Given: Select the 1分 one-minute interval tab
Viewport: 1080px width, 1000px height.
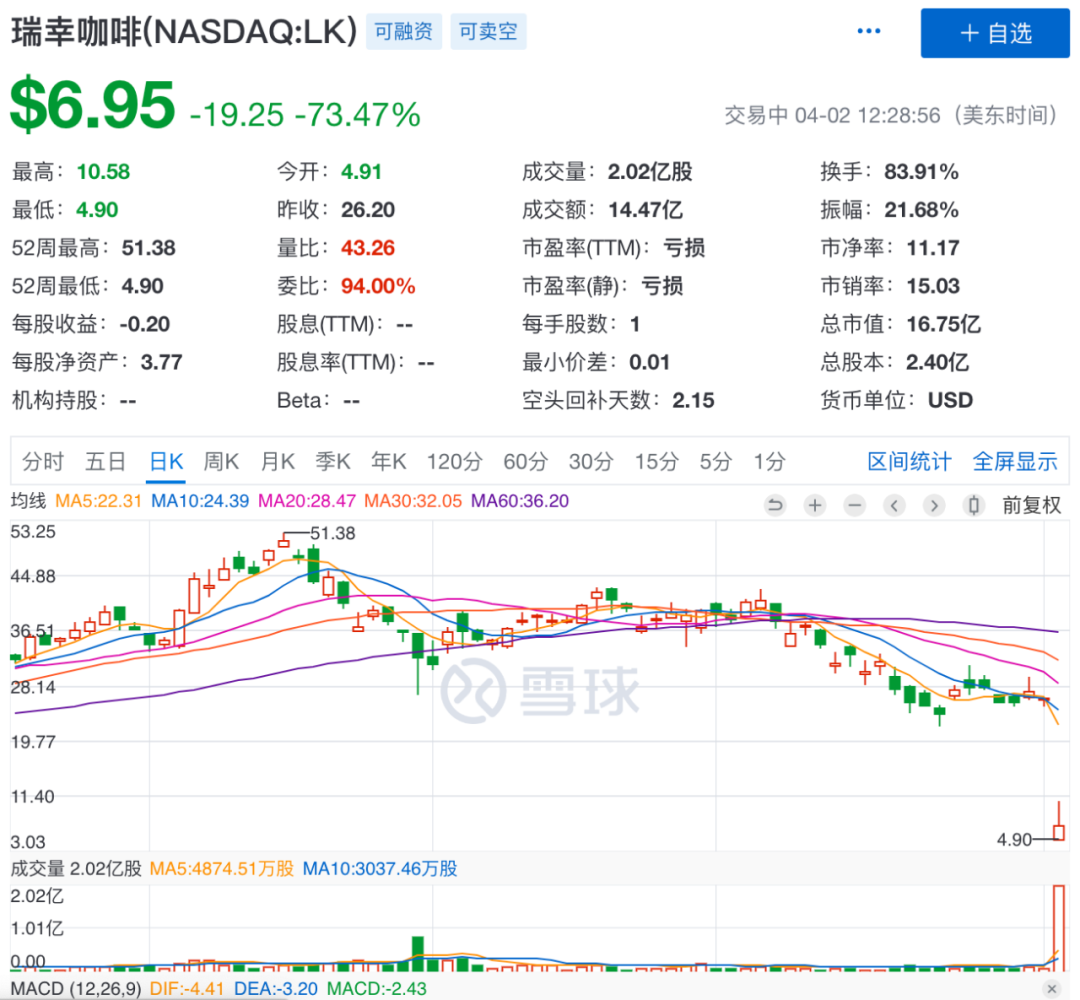Looking at the screenshot, I should (769, 461).
